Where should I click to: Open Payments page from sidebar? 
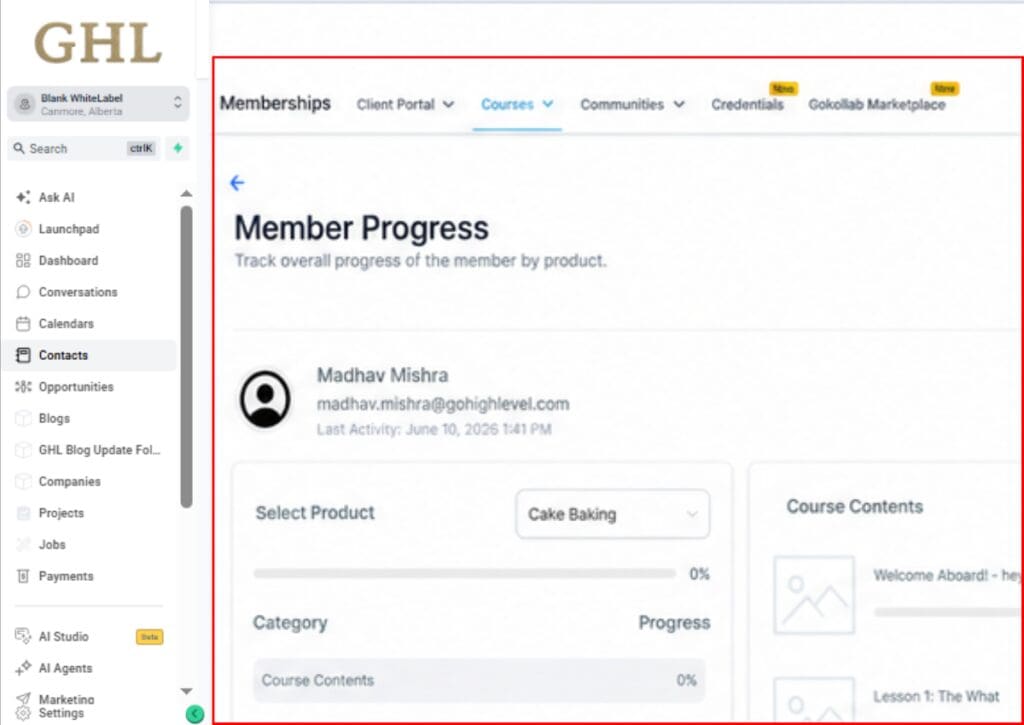coord(66,576)
